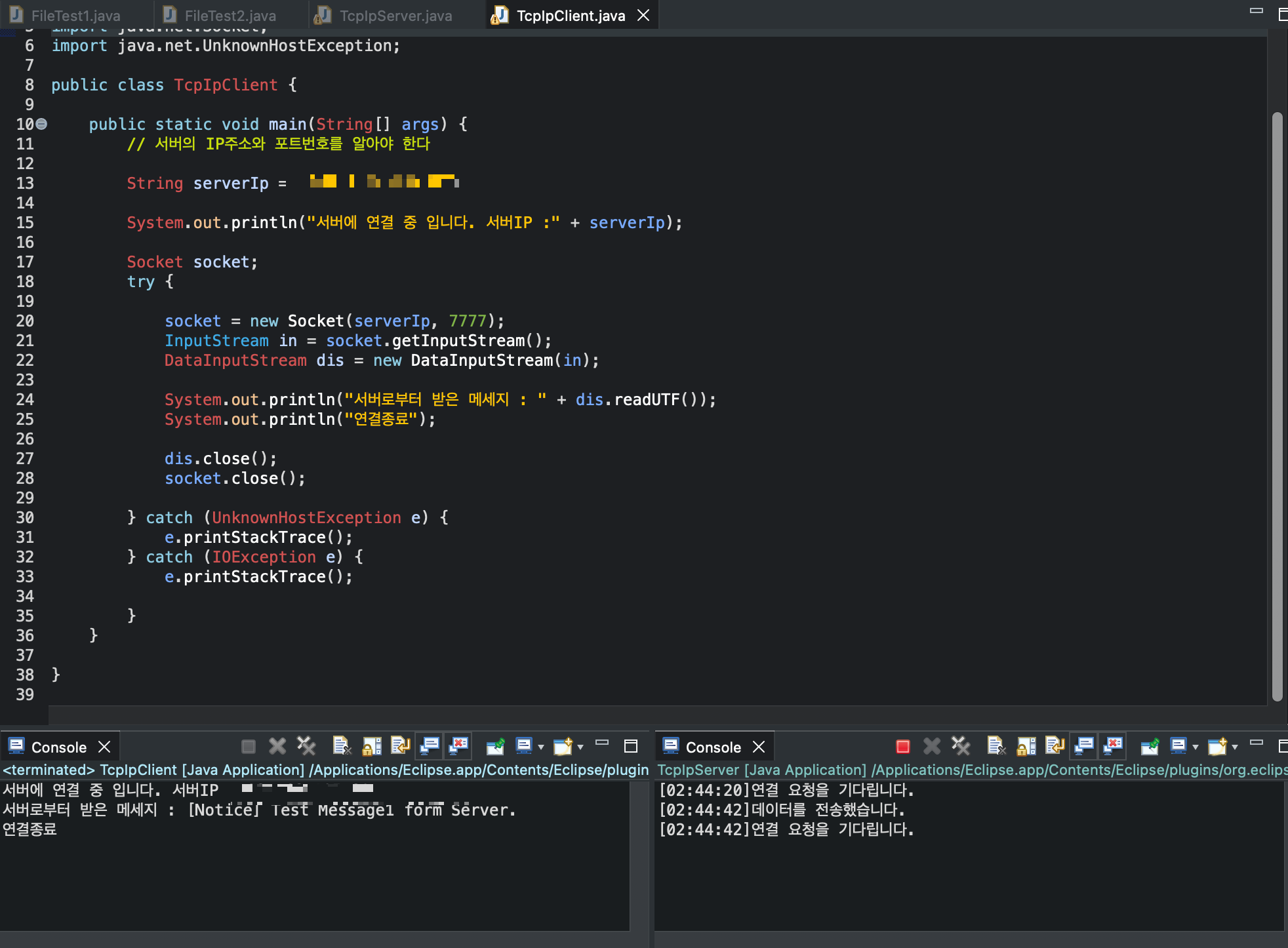The height and width of the screenshot is (948, 1288).
Task: Close the TcpIpClient.java editor tab
Action: tap(643, 15)
